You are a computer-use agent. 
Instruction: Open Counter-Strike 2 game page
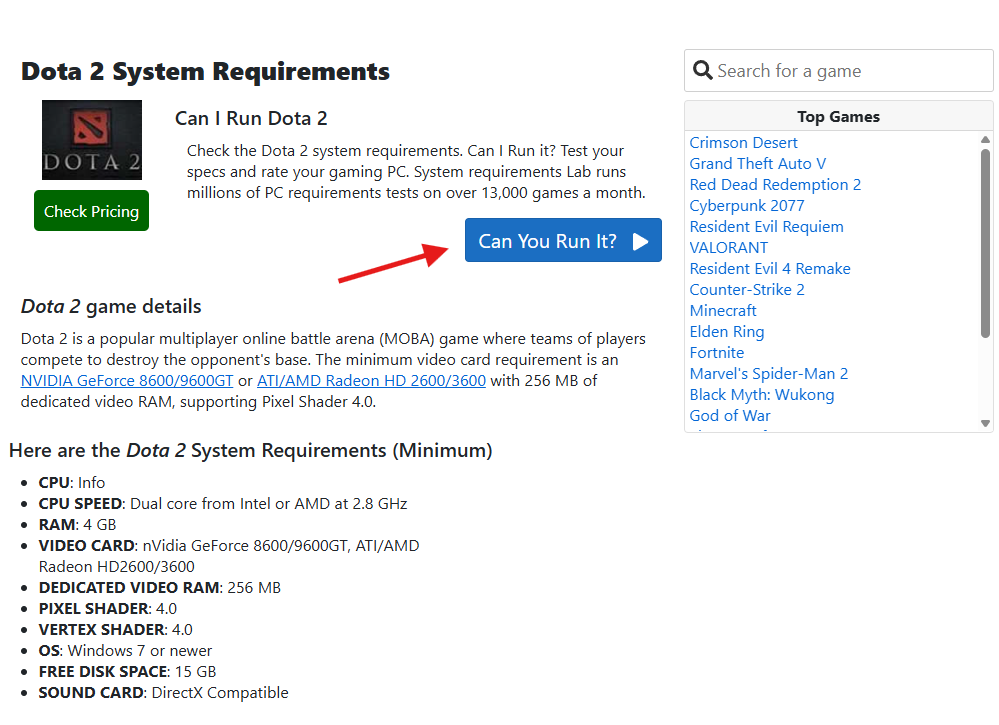(746, 290)
